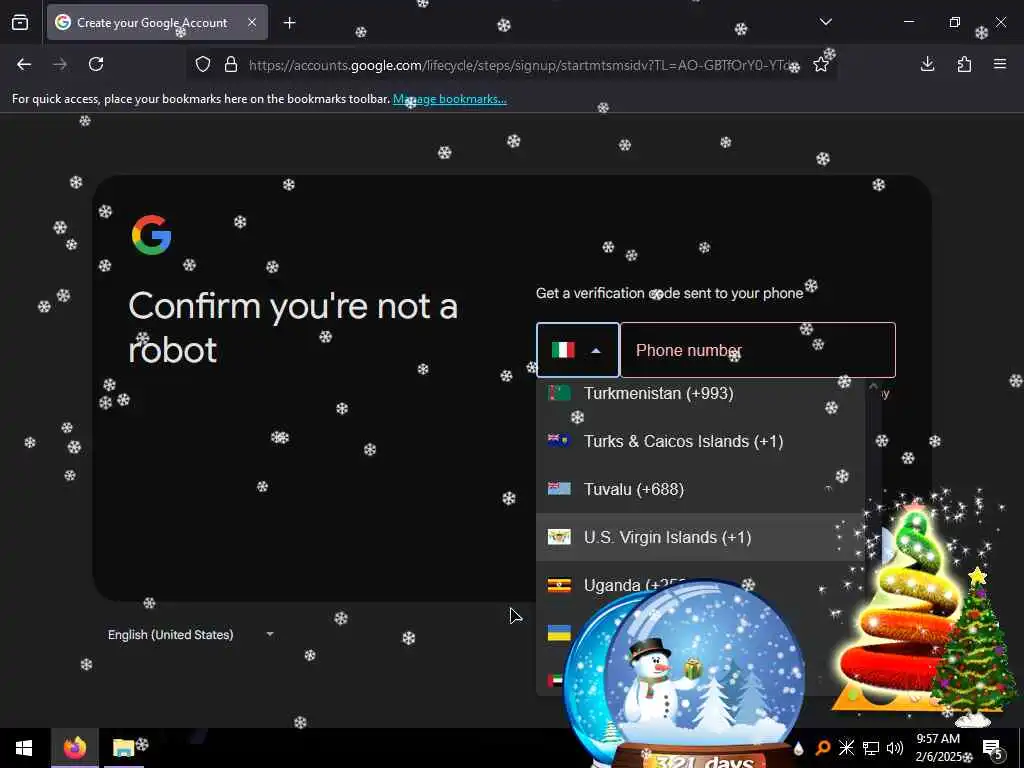Screen dimensions: 1024x768
Task: Select Turkmenistan (+993) from the list
Action: [x=700, y=394]
